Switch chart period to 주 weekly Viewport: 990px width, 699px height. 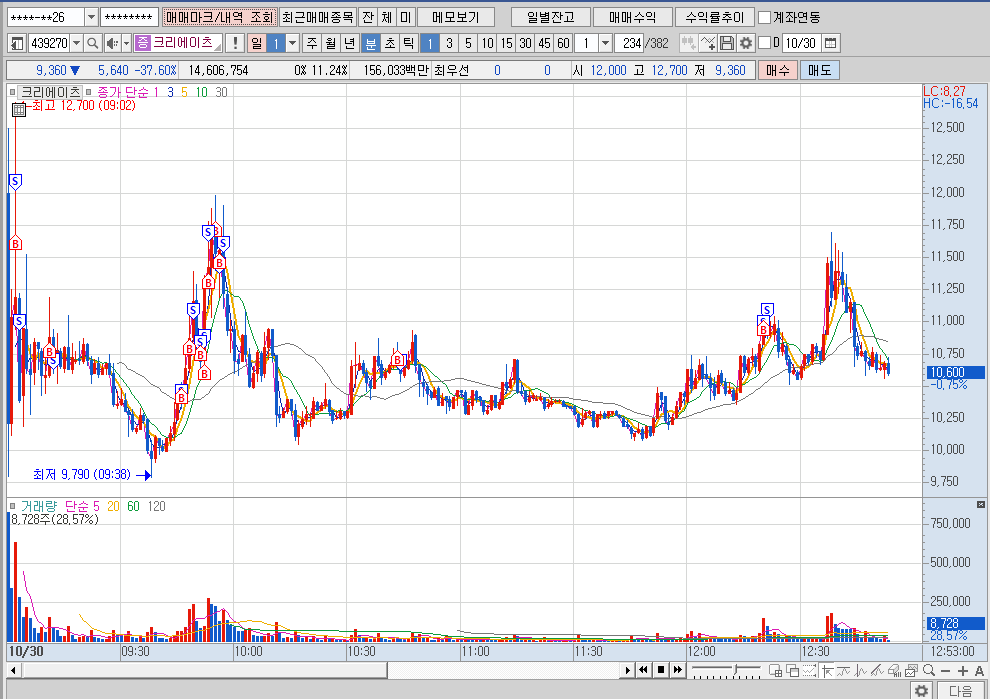(x=312, y=43)
